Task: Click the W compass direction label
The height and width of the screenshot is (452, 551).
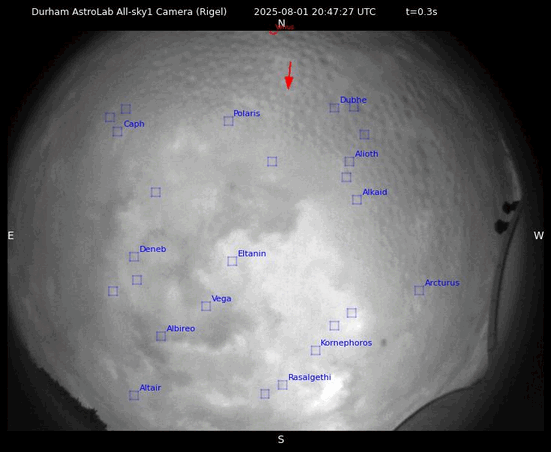Action: [539, 235]
